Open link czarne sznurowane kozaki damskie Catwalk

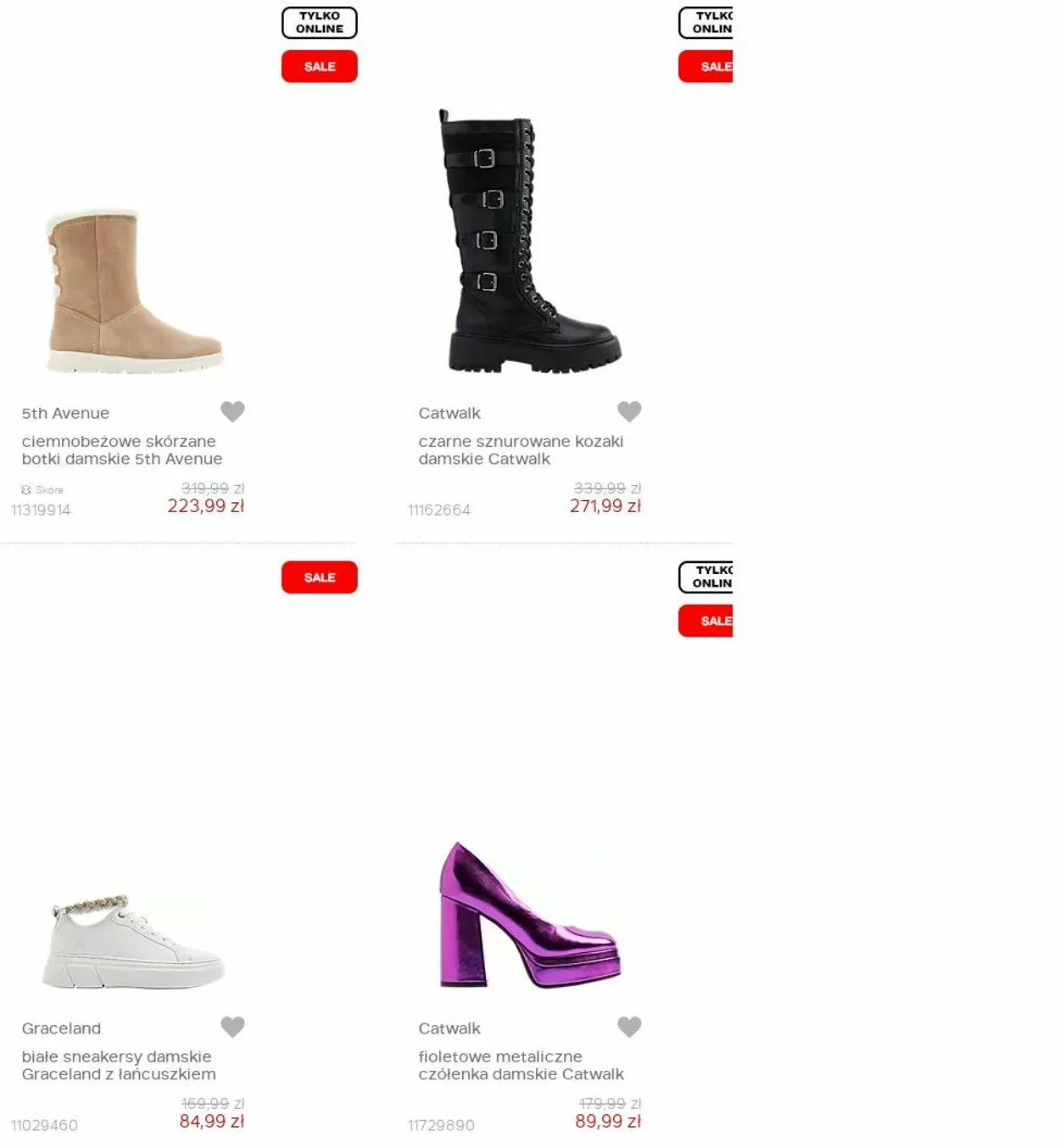[521, 450]
